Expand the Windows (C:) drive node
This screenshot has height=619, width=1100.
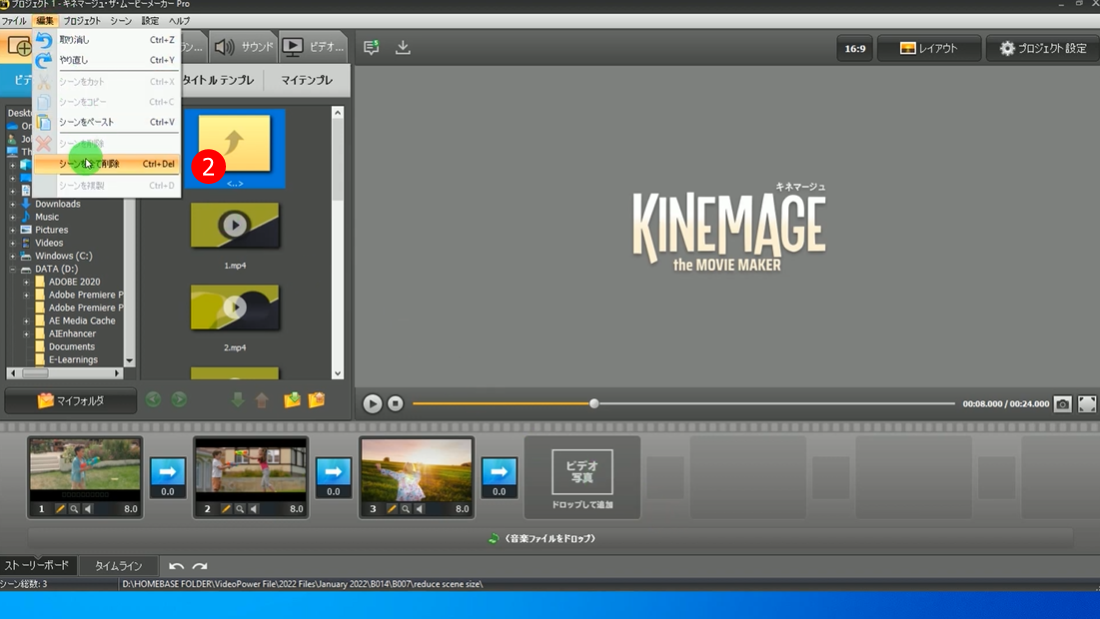click(13, 256)
